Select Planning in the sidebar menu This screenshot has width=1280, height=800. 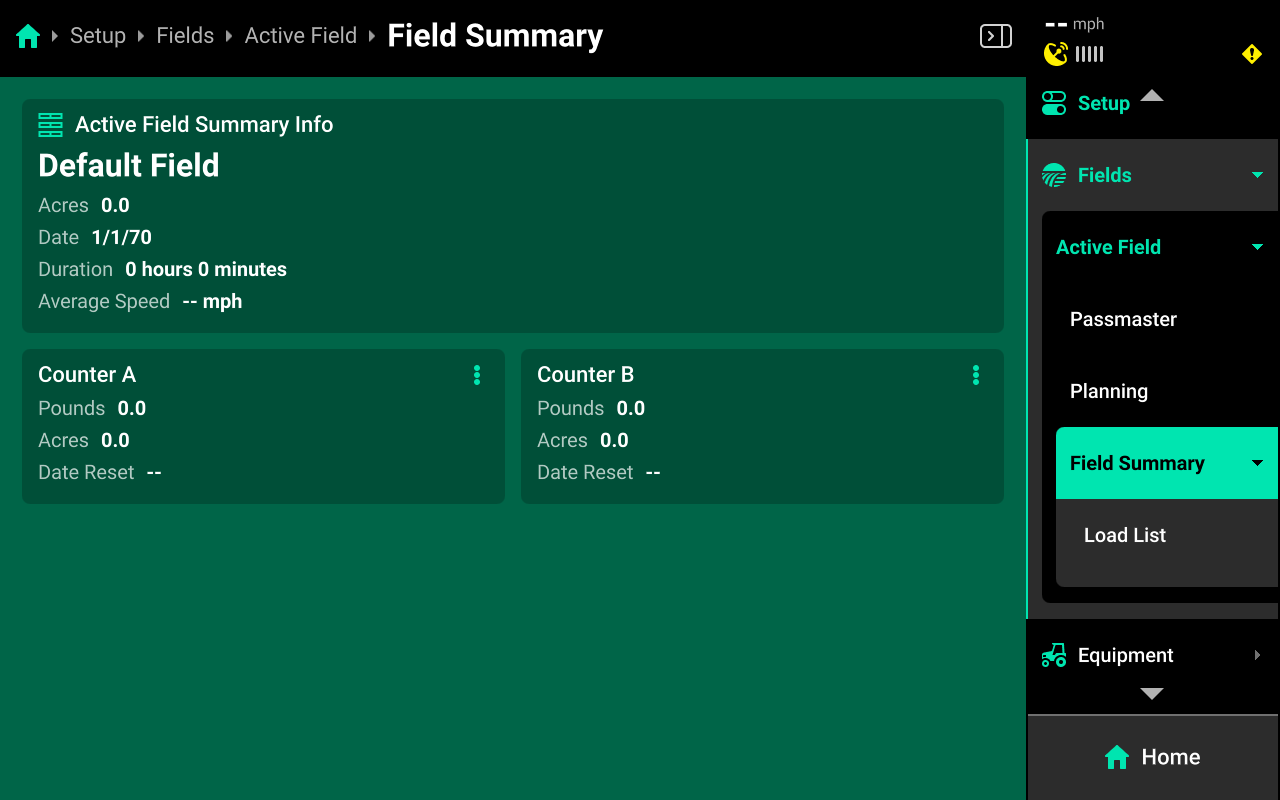pos(1109,391)
